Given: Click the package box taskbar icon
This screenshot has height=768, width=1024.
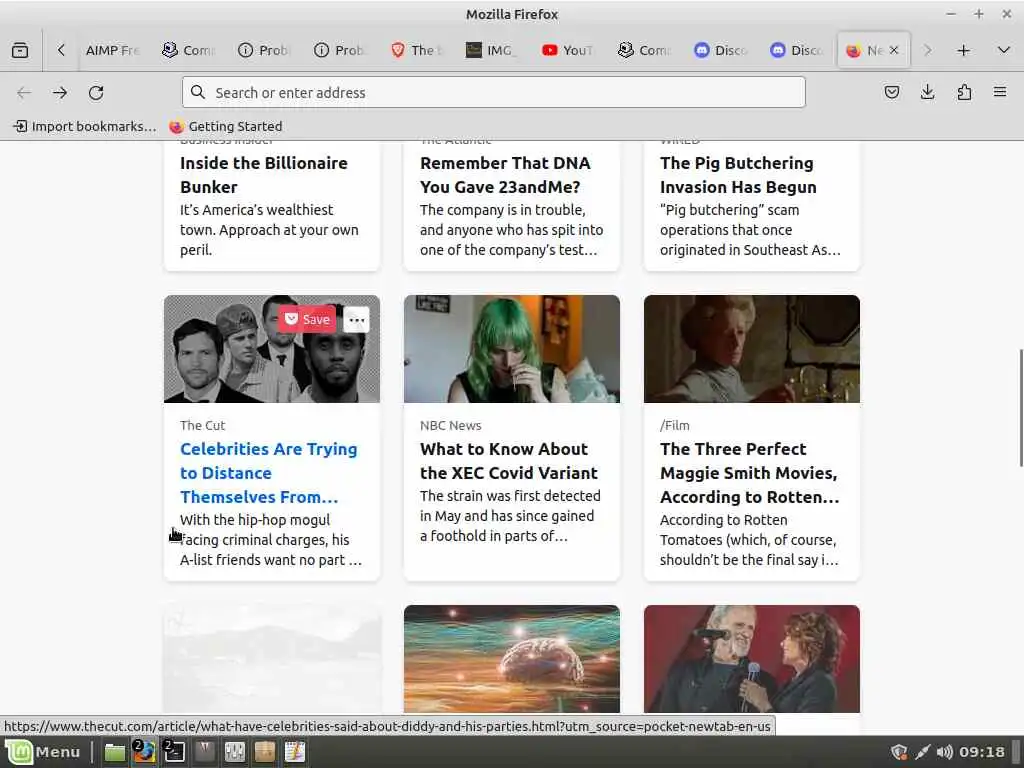Looking at the screenshot, I should [x=264, y=752].
